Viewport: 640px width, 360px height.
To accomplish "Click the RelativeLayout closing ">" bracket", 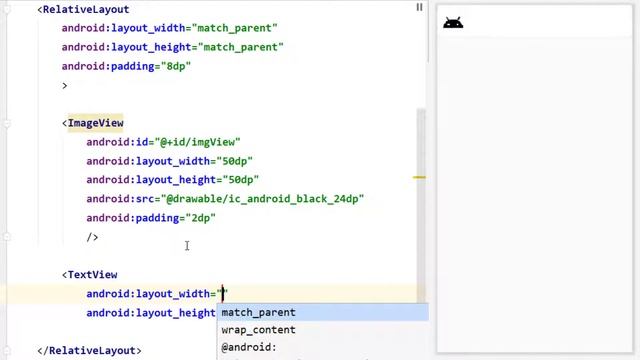I will click(x=64, y=85).
